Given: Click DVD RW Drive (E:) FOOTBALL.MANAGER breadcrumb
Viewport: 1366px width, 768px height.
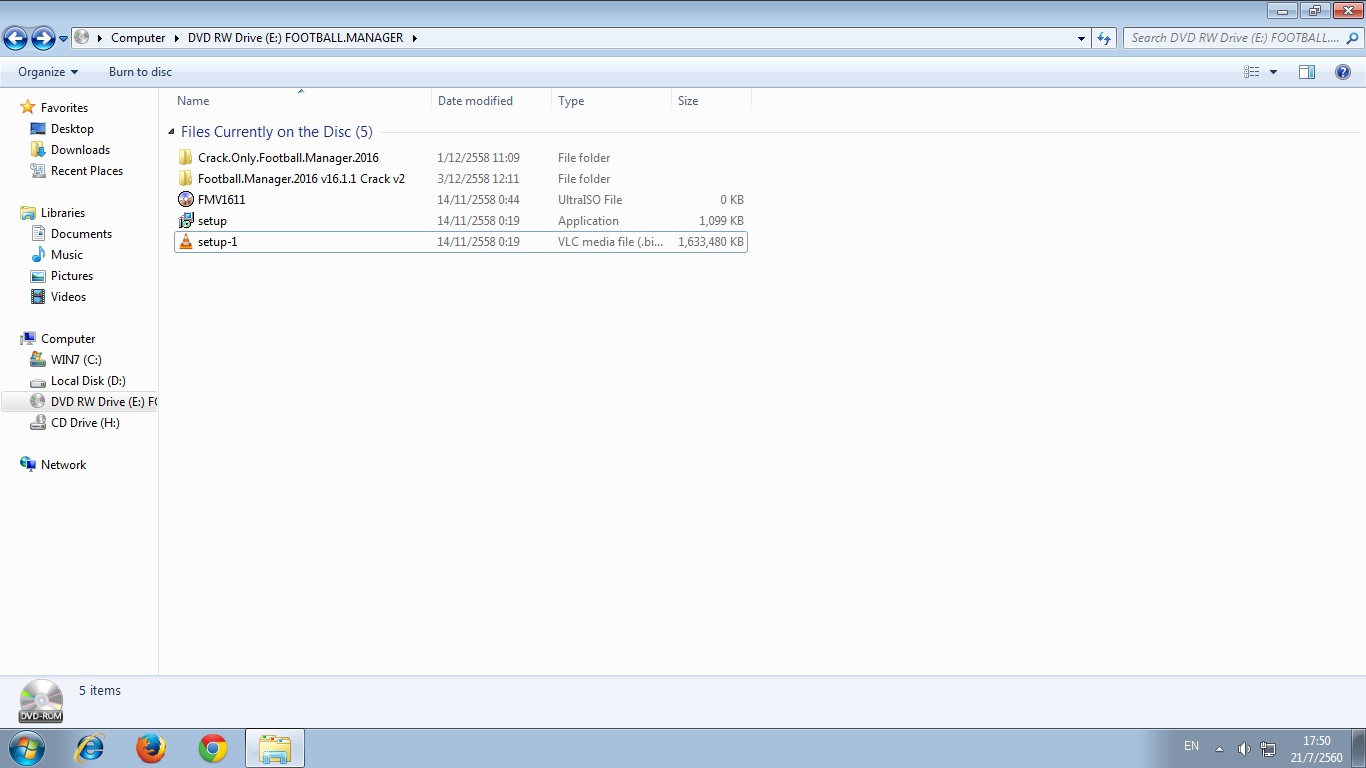Looking at the screenshot, I should point(295,38).
